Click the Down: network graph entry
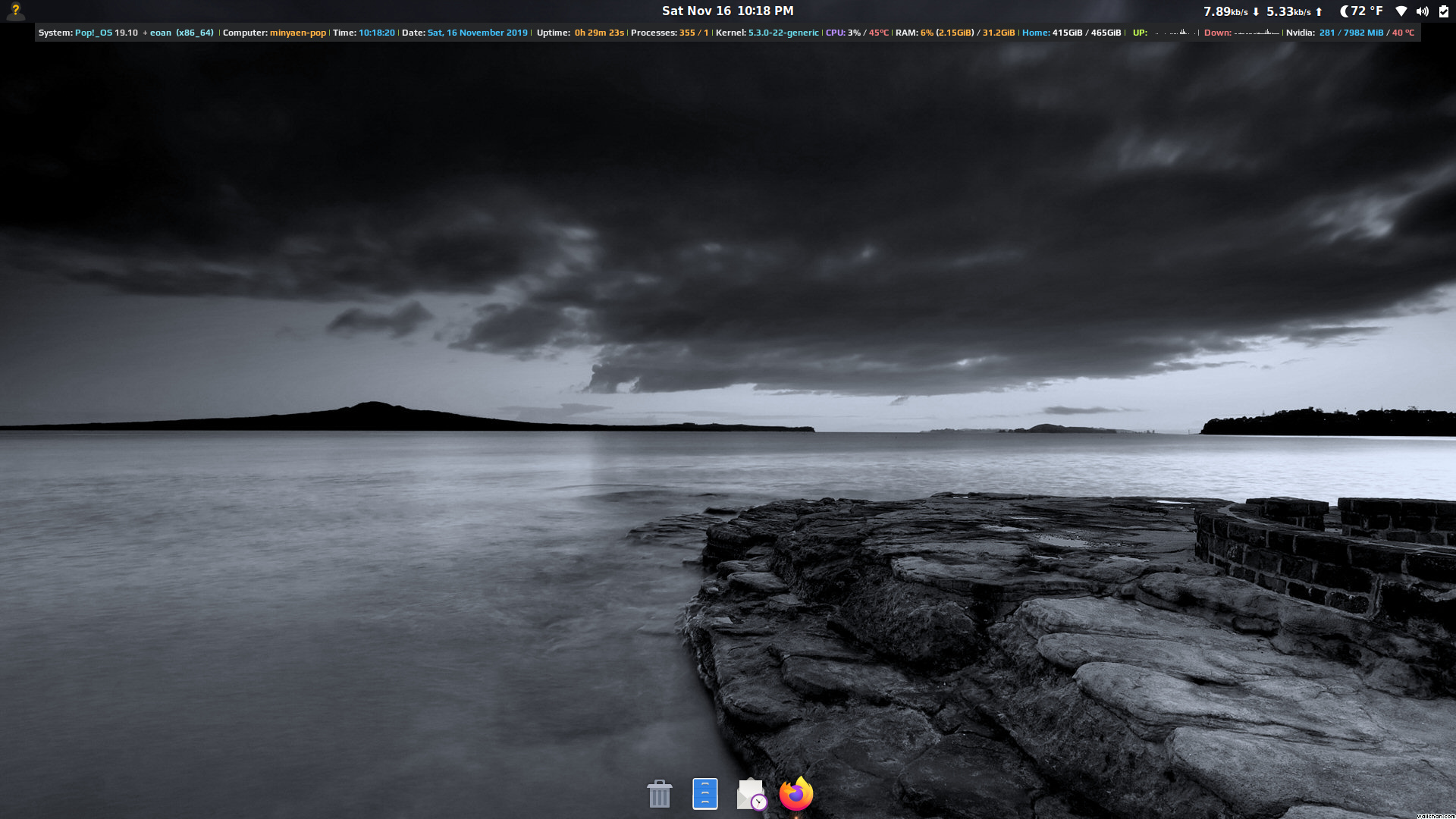 [x=1241, y=33]
